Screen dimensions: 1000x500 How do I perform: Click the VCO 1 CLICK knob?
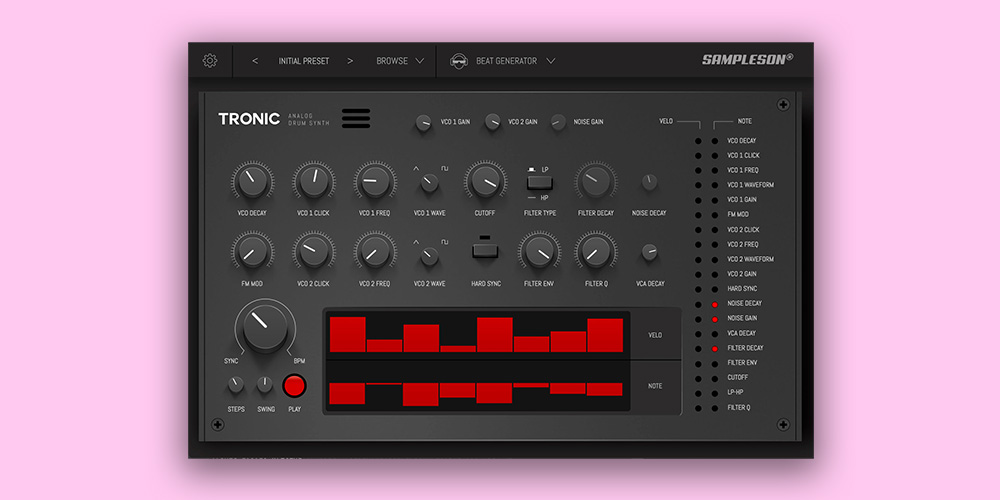(x=314, y=181)
